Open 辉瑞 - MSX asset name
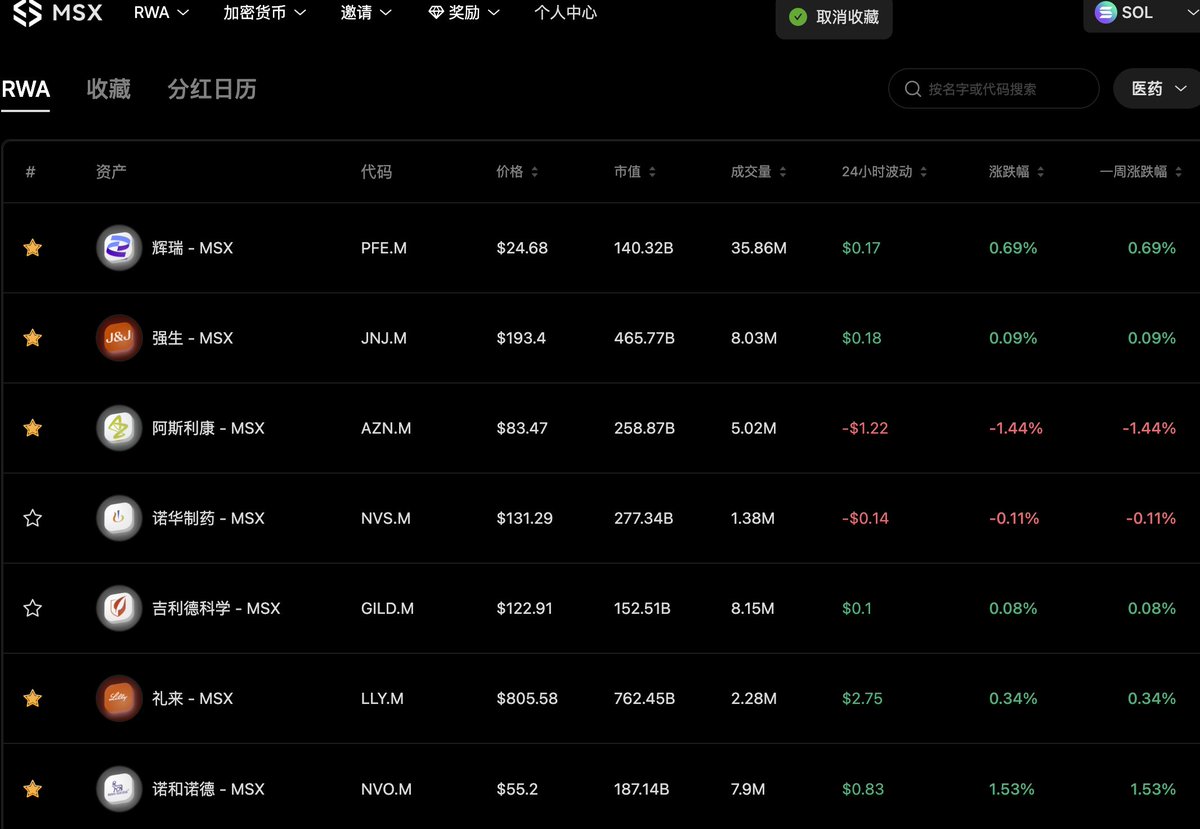 (x=192, y=248)
